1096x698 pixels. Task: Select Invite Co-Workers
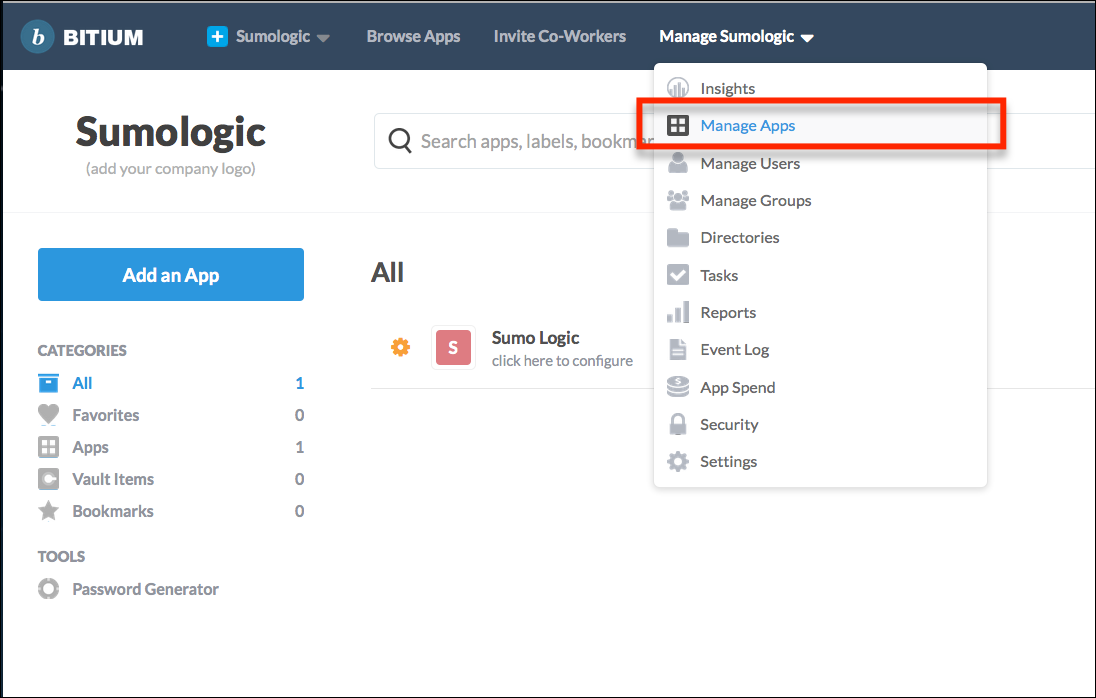click(559, 35)
